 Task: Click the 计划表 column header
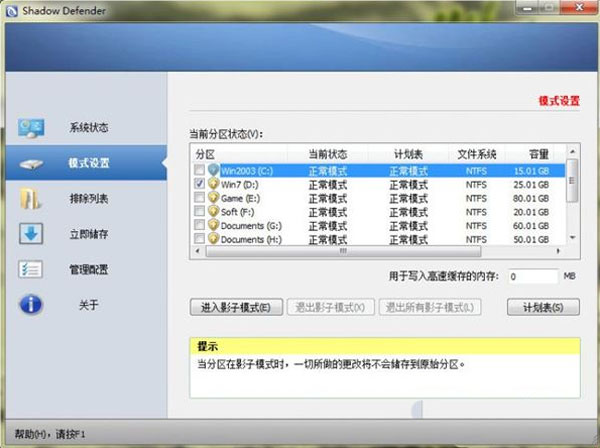pyautogui.click(x=408, y=154)
